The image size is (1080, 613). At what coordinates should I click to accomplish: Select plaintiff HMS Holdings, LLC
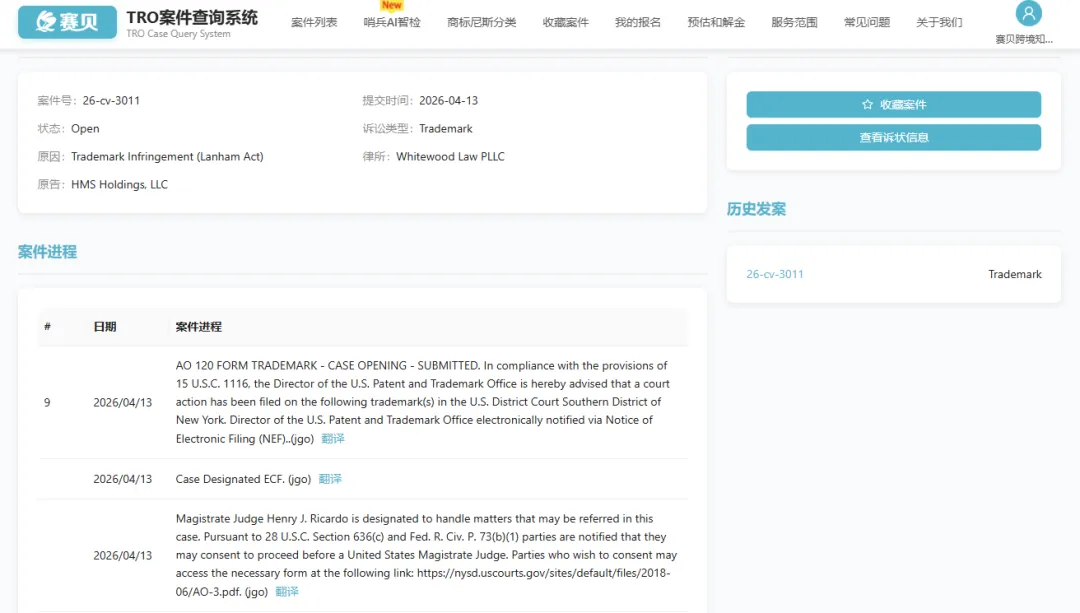119,185
